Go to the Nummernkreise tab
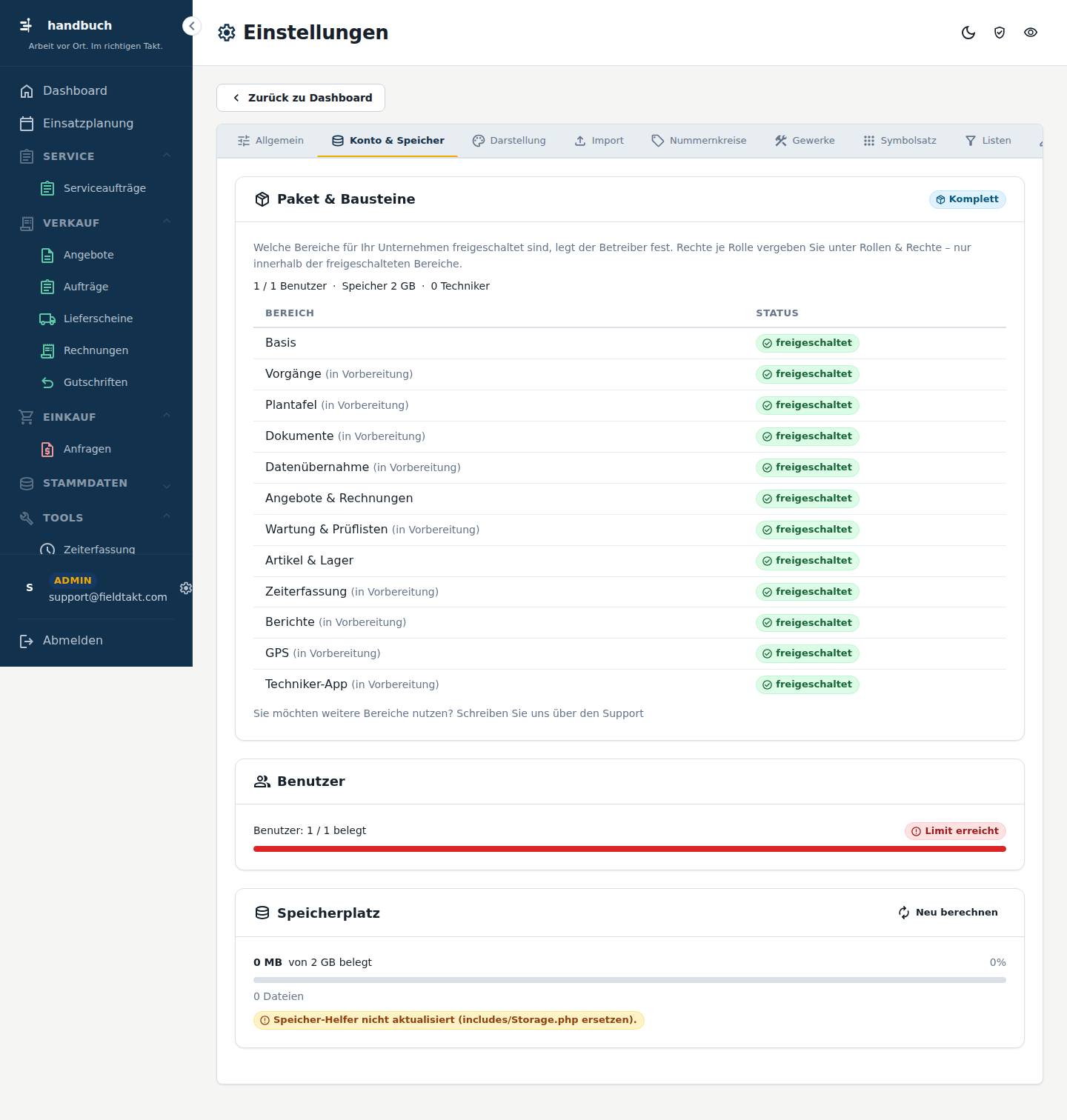This screenshot has height=1120, width=1067. tap(699, 141)
